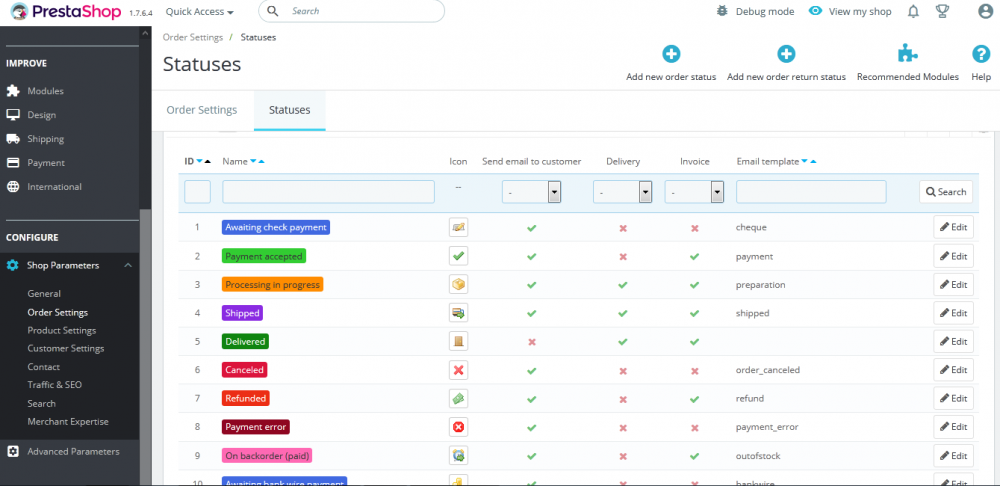Click the On backorder (paid) status icon
This screenshot has width=1000, height=486.
[459, 456]
